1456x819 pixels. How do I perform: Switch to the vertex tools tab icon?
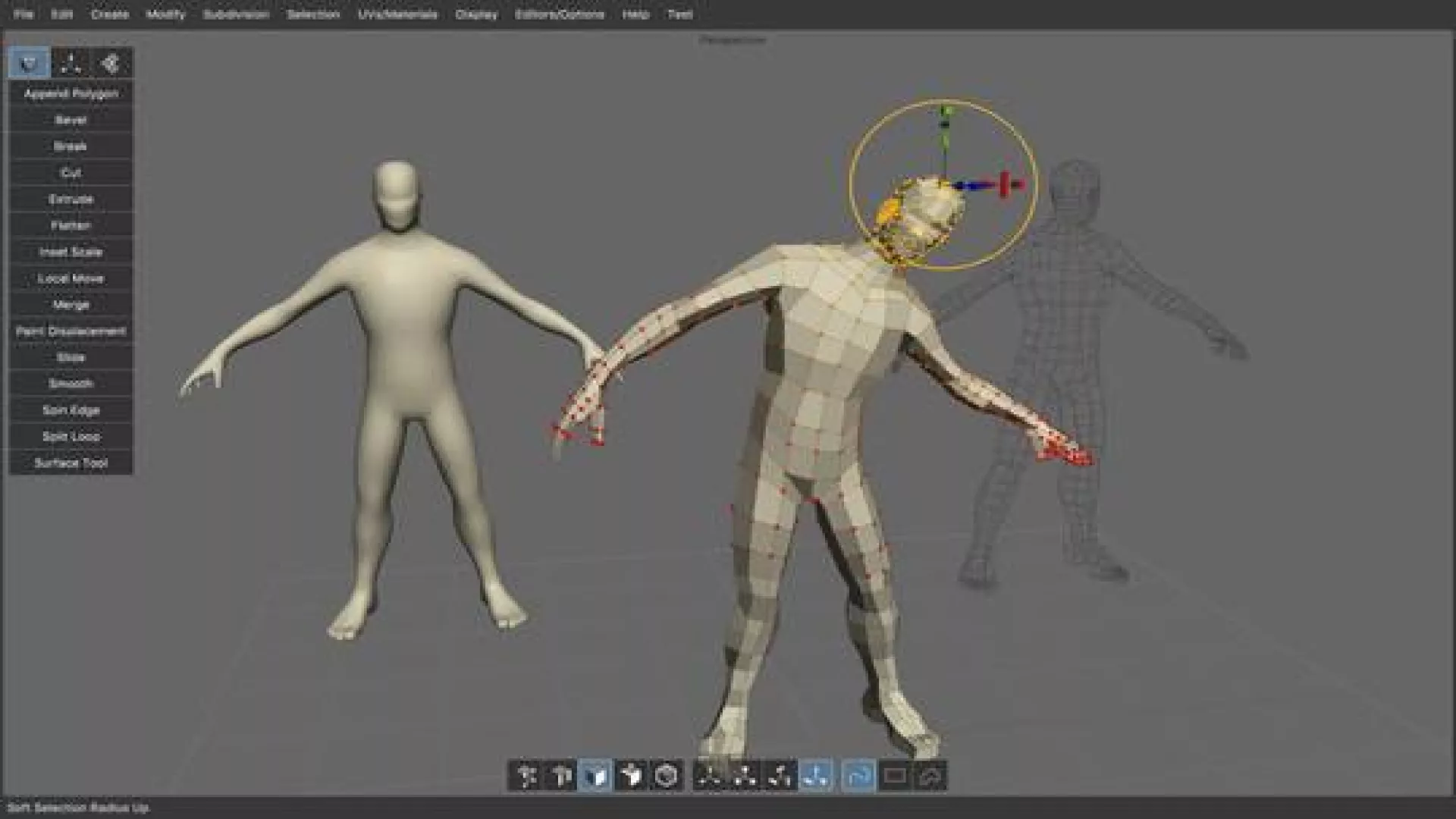pos(71,63)
